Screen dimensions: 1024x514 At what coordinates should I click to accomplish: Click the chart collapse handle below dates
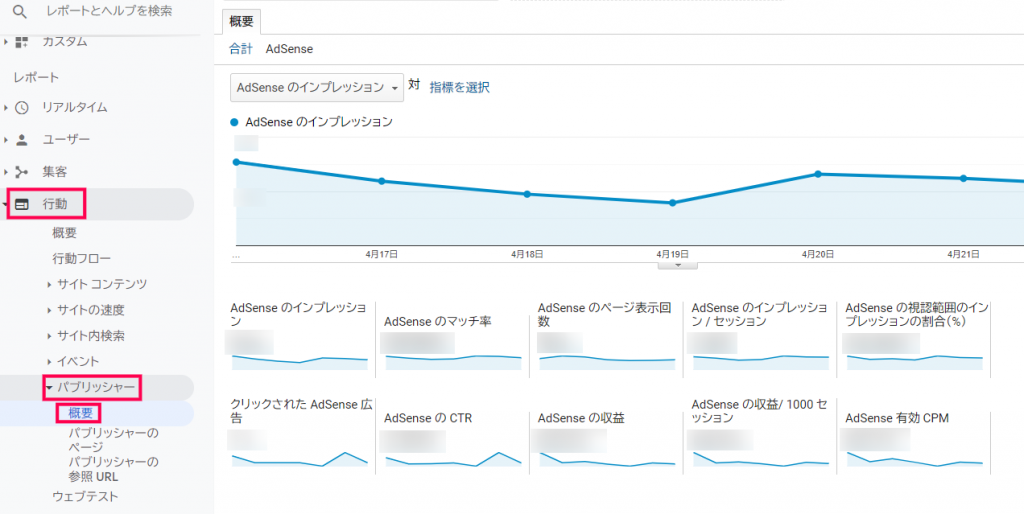pyautogui.click(x=677, y=265)
